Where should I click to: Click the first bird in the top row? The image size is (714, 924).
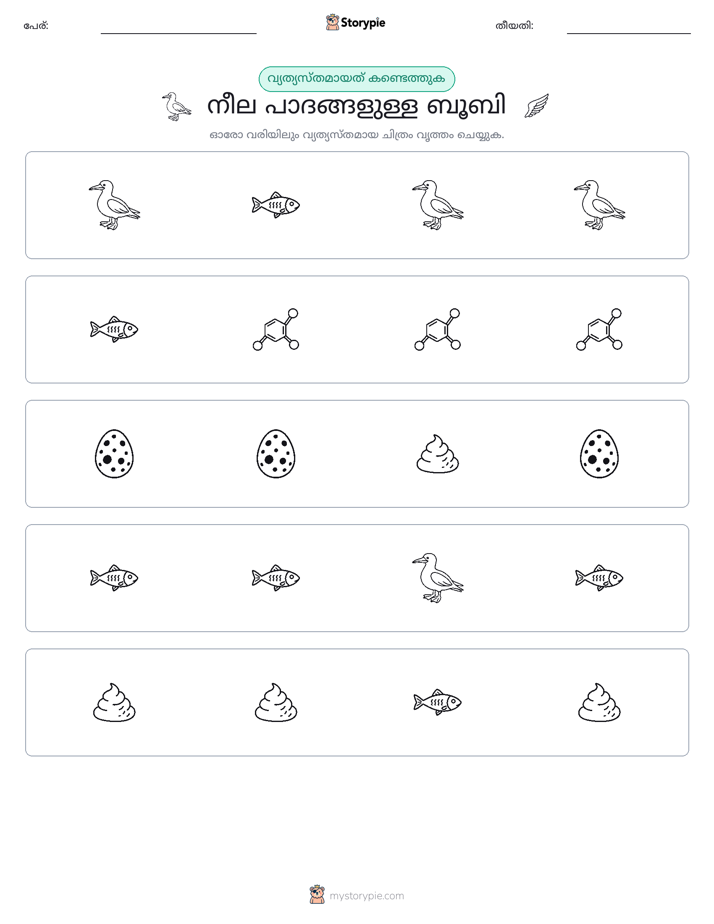(x=114, y=205)
